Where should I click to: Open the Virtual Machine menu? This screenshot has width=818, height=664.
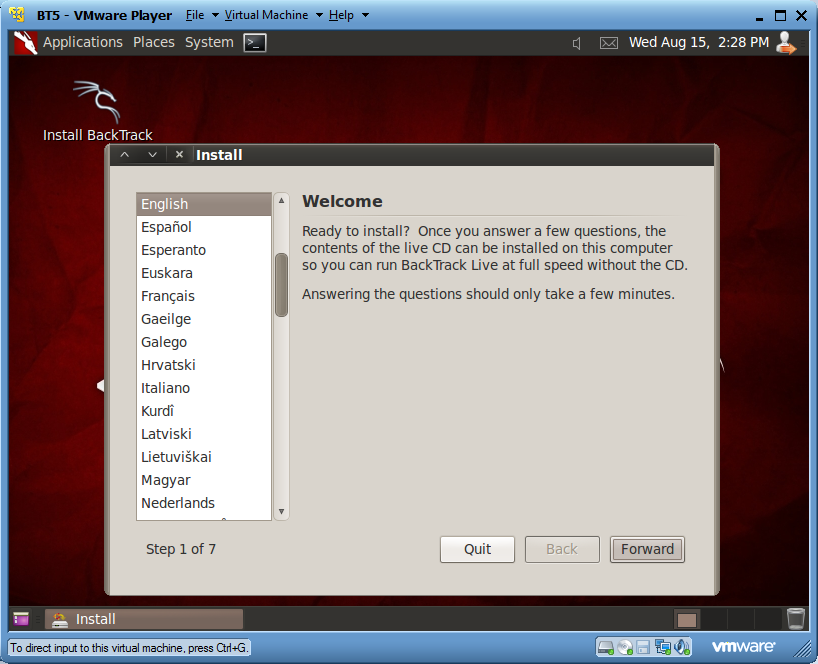pos(266,15)
